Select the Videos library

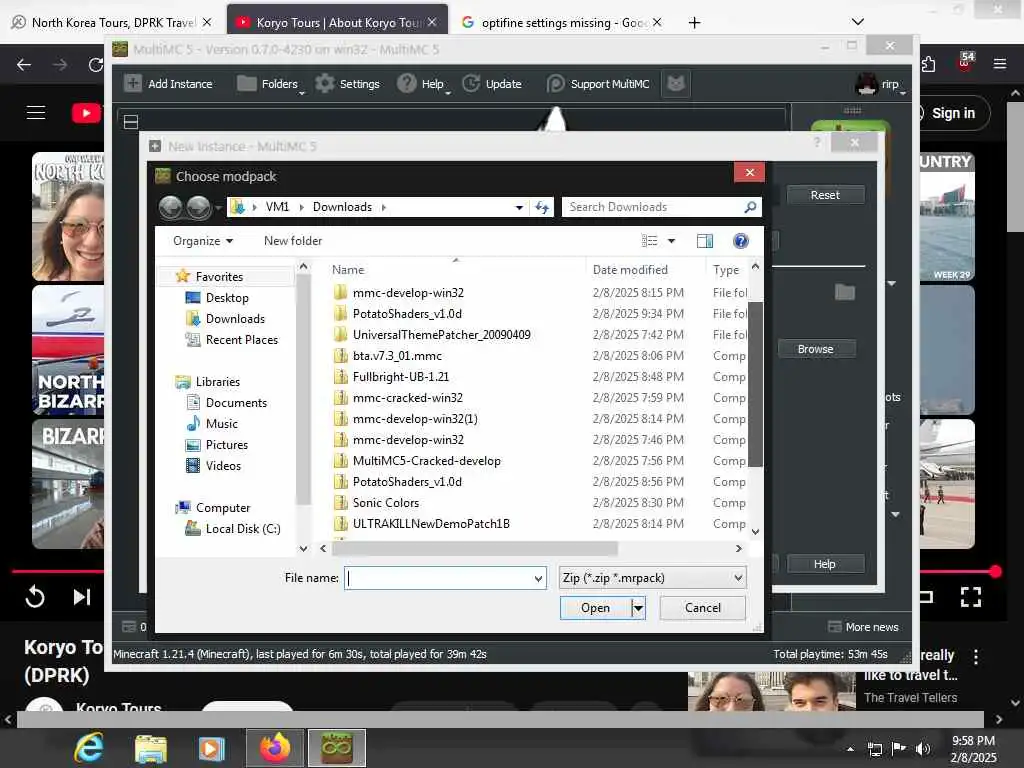point(223,466)
